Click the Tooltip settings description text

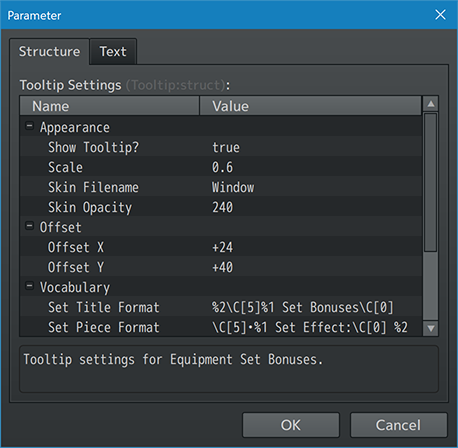(x=173, y=359)
